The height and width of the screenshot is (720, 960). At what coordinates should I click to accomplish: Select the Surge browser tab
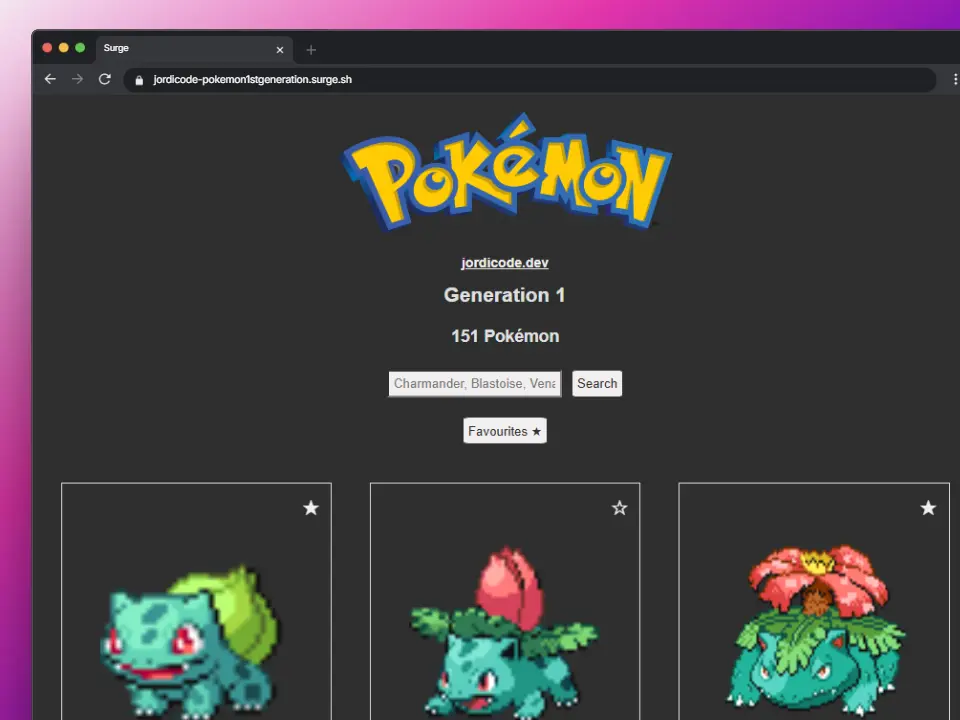pos(180,48)
